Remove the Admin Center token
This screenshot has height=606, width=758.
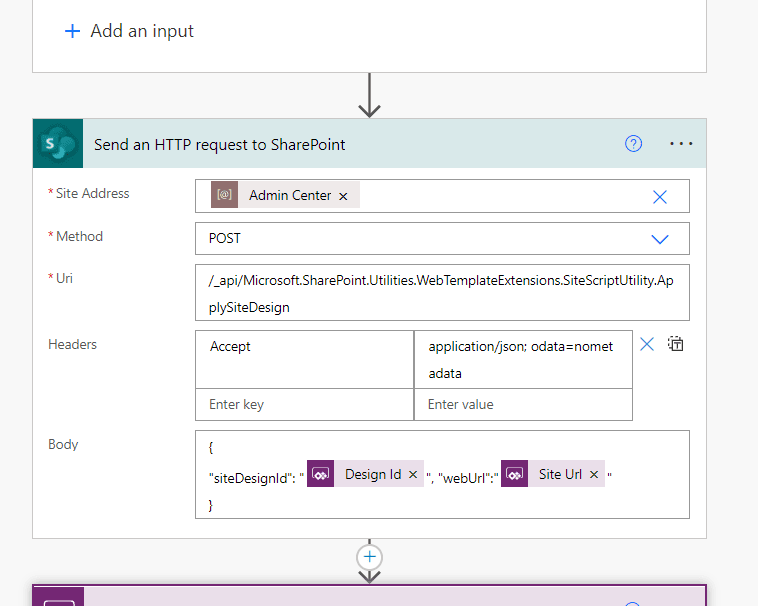[x=343, y=196]
